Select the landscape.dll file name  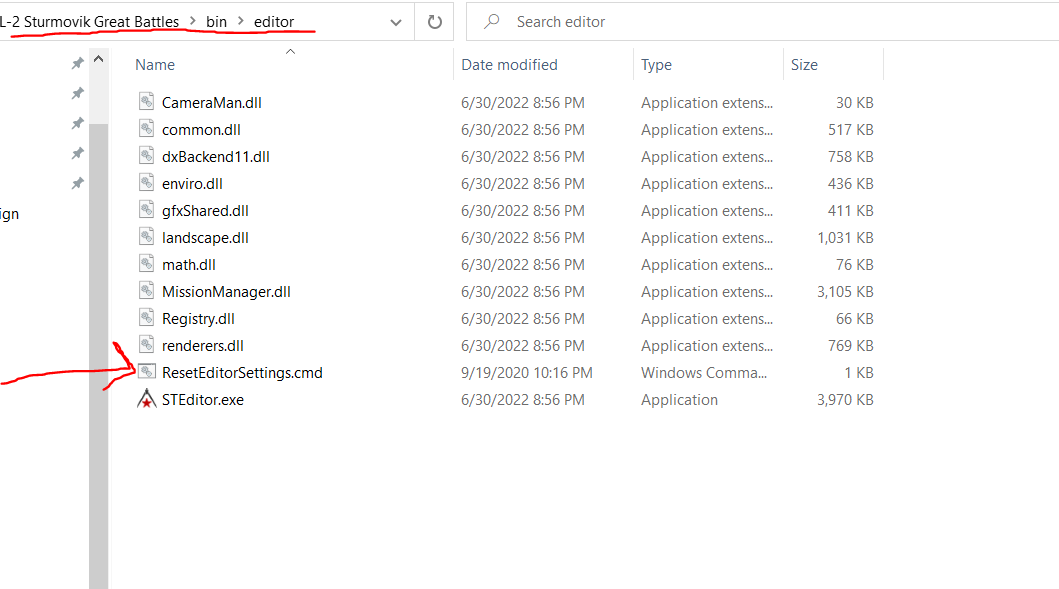(x=205, y=238)
